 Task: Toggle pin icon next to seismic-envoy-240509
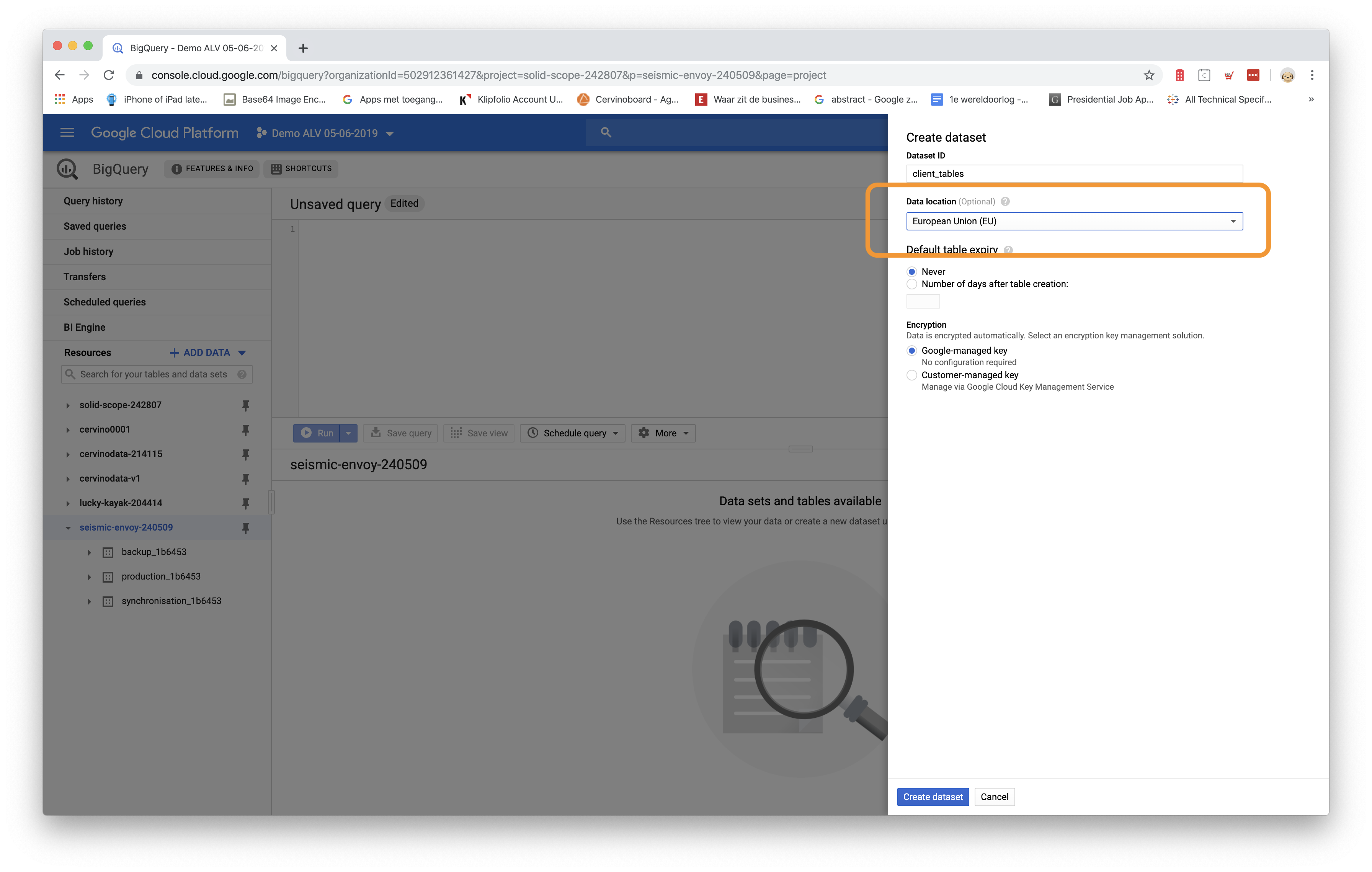pyautogui.click(x=245, y=528)
